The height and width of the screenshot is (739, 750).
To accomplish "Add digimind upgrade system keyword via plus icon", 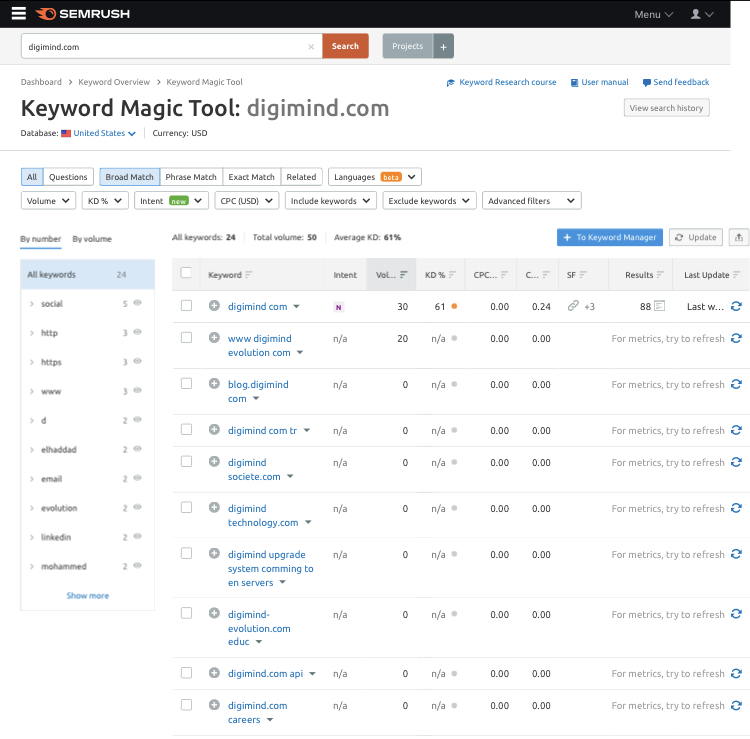I will 214,553.
